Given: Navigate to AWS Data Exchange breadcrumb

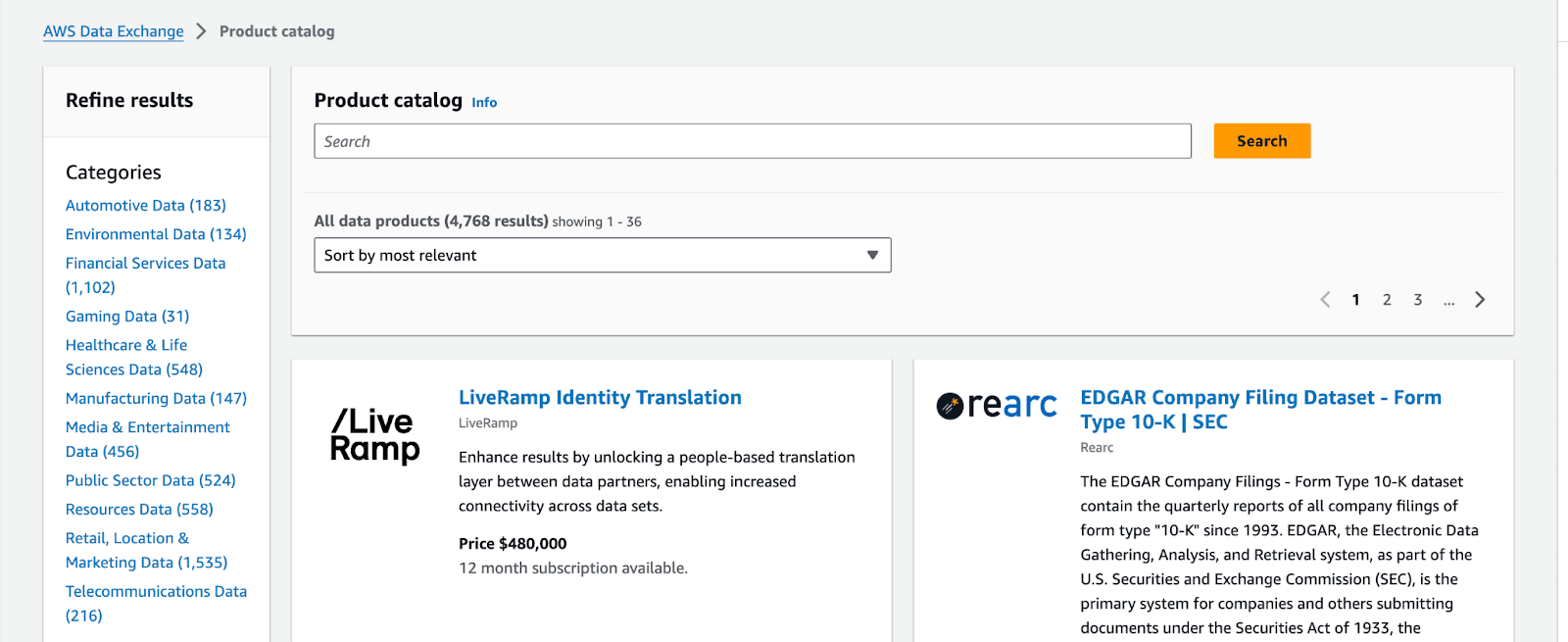Looking at the screenshot, I should pos(114,31).
